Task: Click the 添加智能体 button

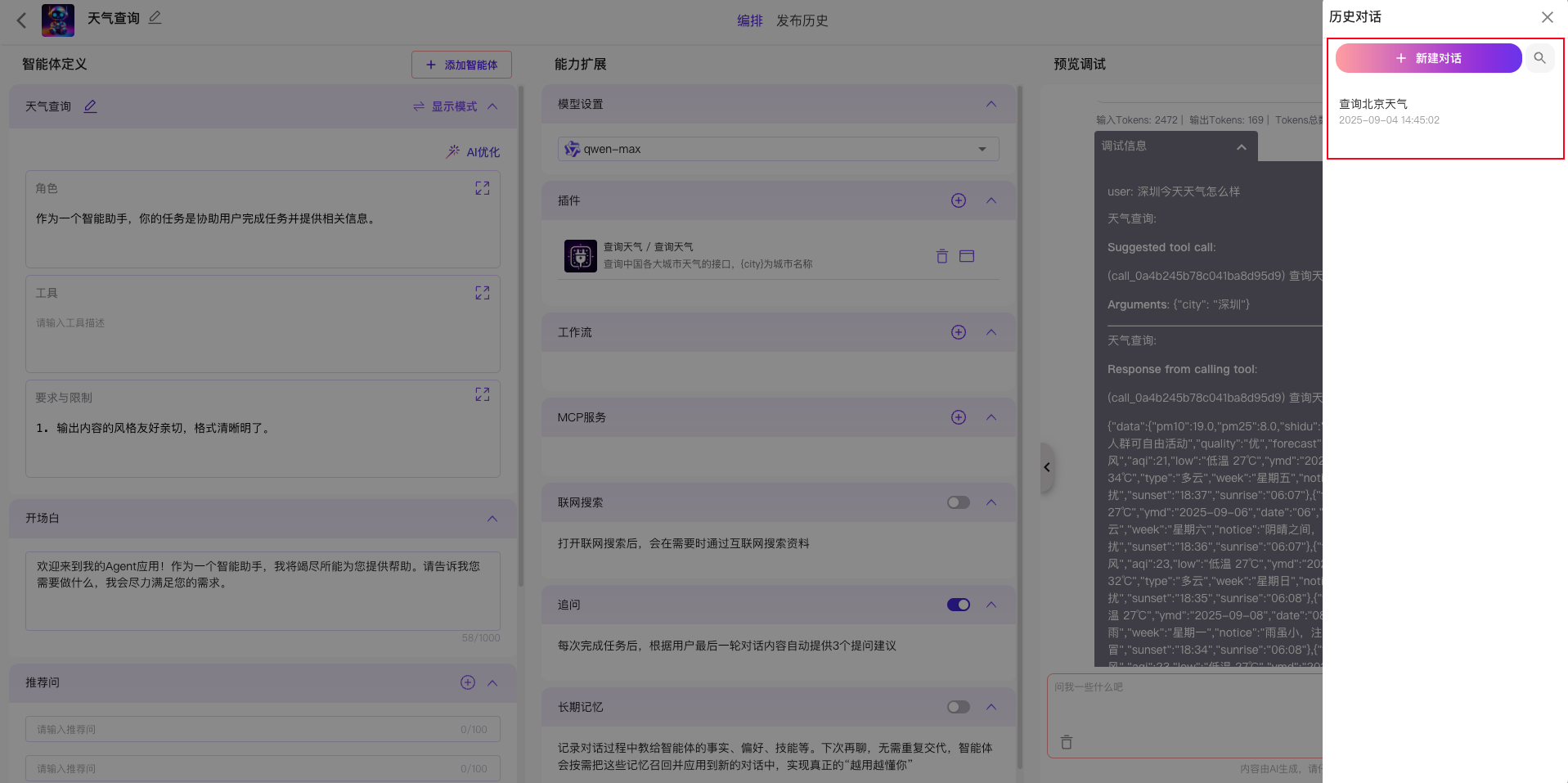Action: coord(461,65)
